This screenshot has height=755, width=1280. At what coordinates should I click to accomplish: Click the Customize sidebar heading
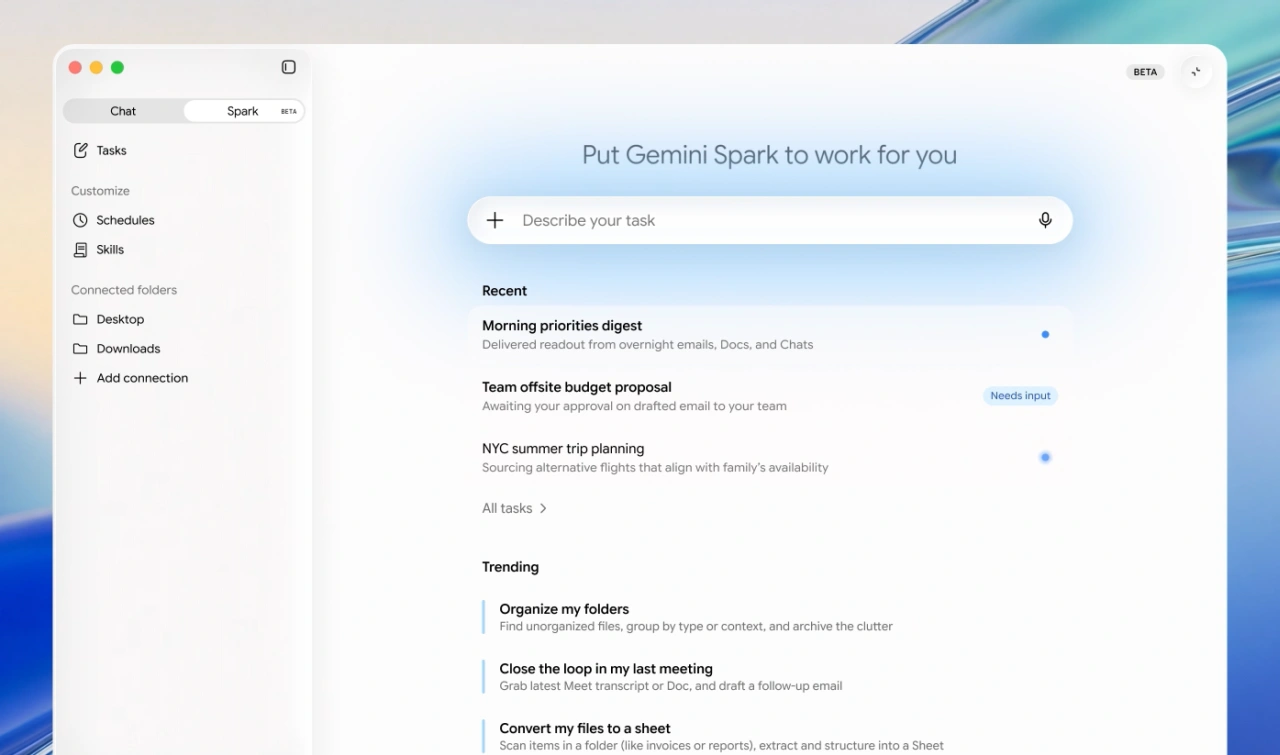pyautogui.click(x=100, y=191)
